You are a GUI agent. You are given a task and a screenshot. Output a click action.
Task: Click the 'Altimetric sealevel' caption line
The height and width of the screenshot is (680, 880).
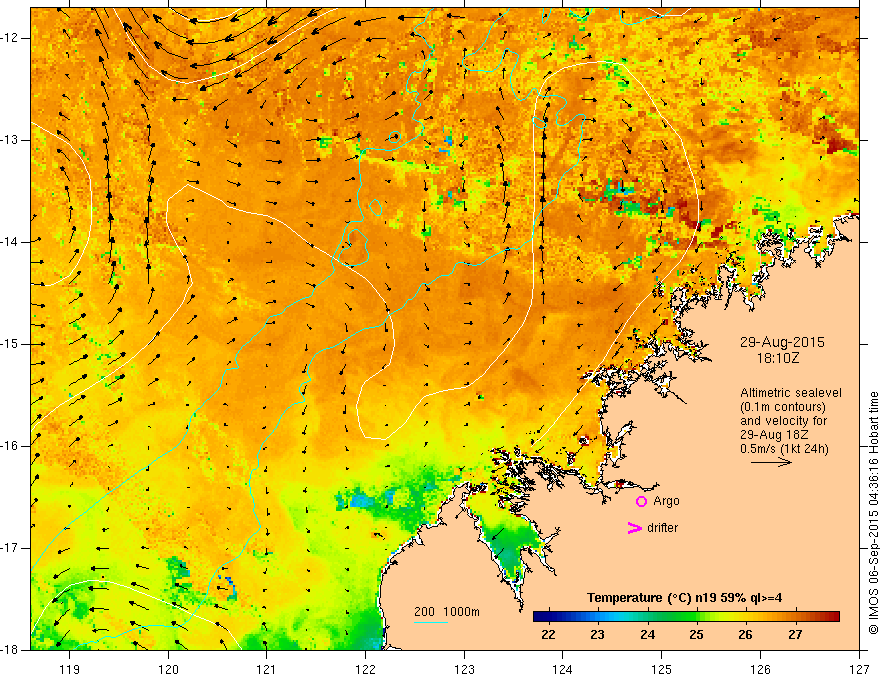(x=791, y=393)
